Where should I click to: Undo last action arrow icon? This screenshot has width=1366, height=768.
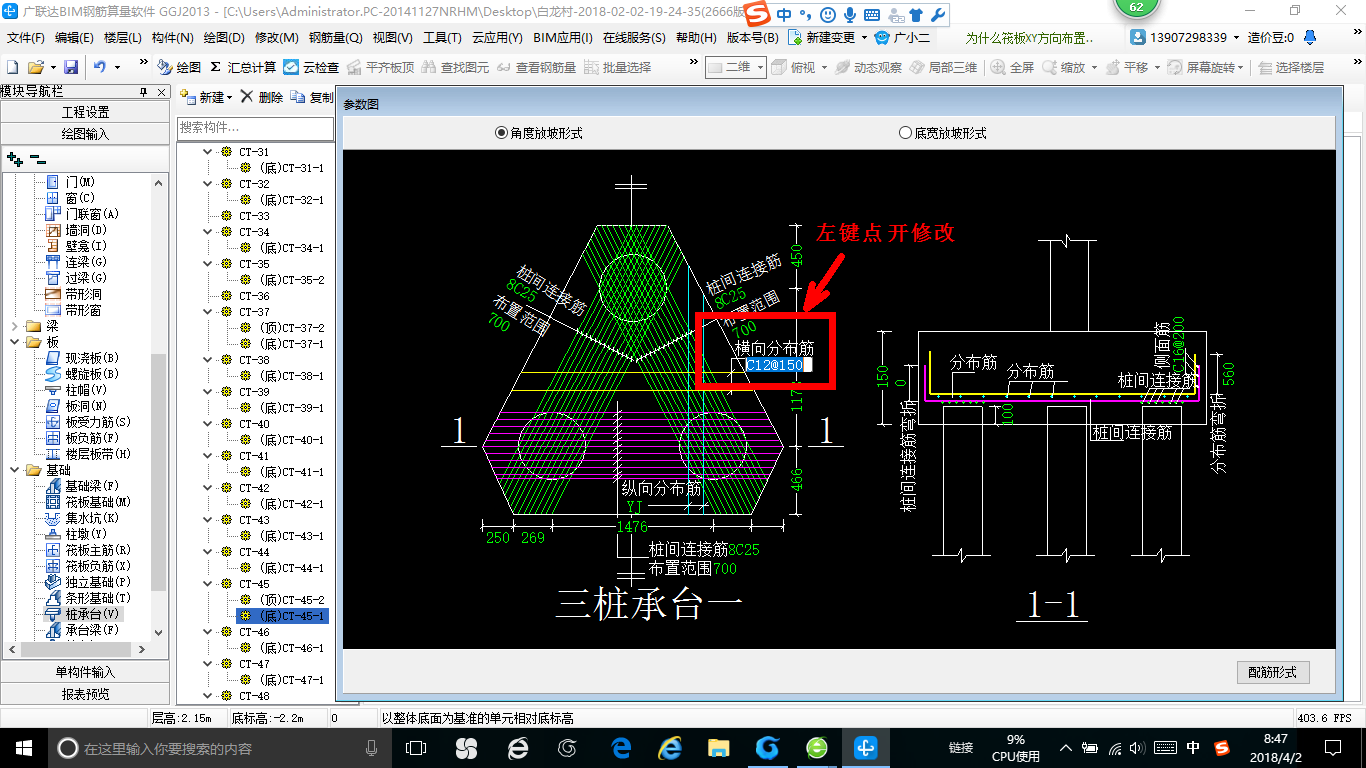tap(100, 68)
